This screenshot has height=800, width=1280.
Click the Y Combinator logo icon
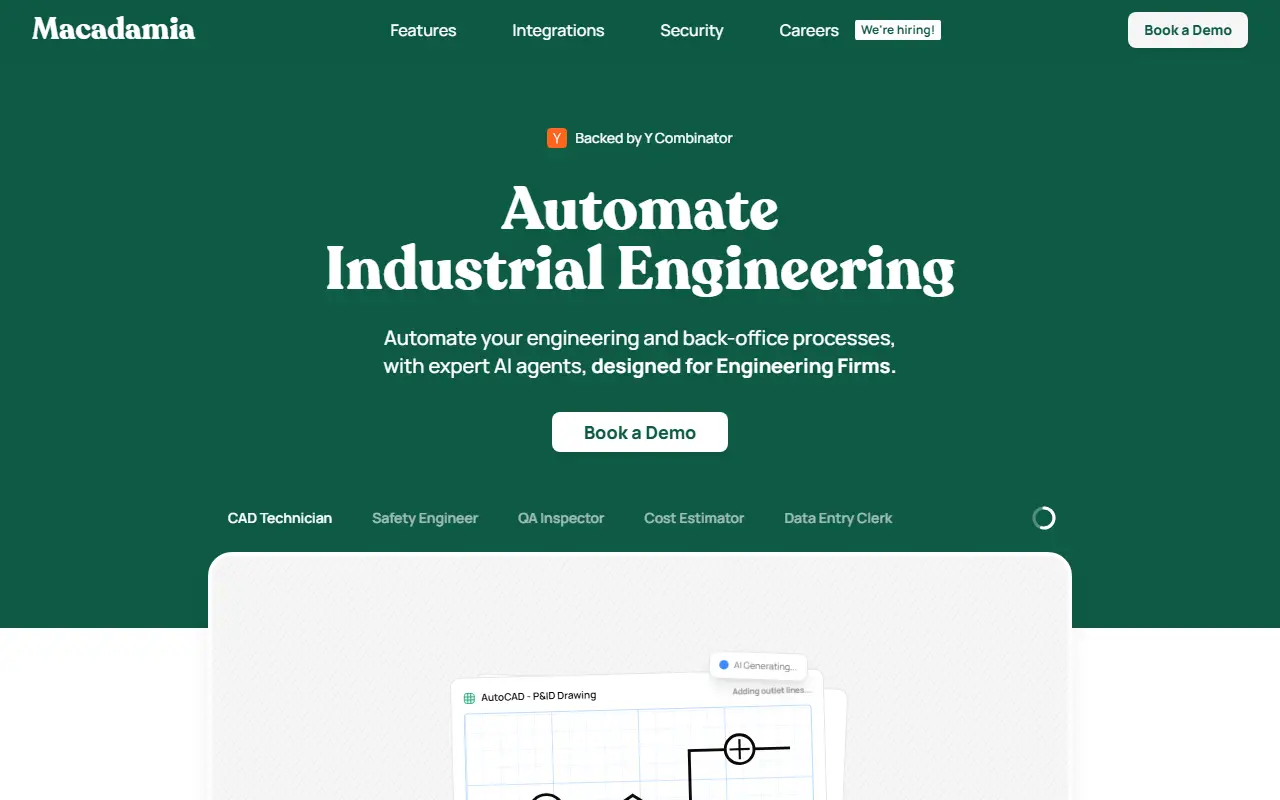(x=557, y=138)
